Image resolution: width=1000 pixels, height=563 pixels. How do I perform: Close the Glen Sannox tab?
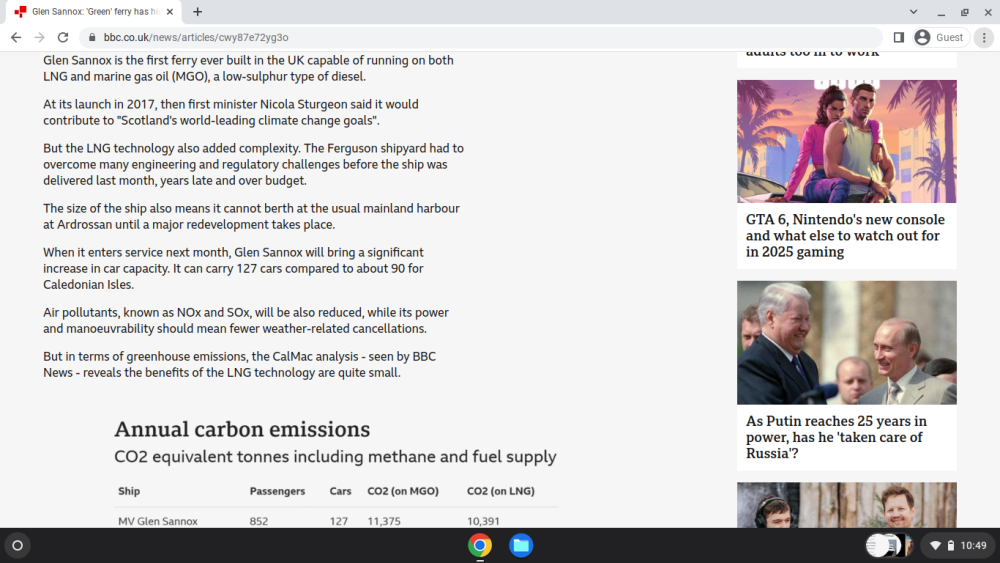[x=170, y=11]
